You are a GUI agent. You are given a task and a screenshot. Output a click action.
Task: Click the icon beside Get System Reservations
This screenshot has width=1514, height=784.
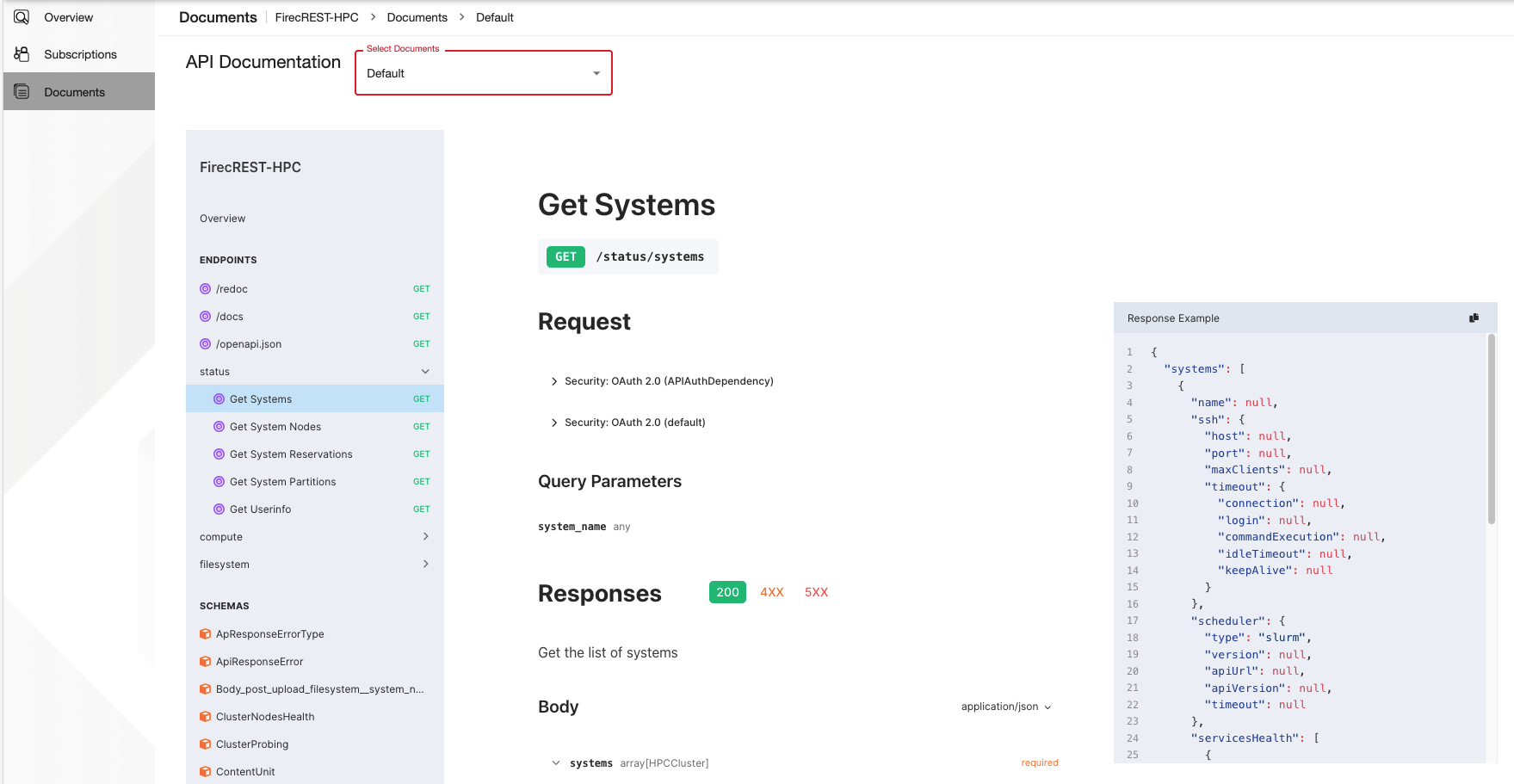[219, 454]
